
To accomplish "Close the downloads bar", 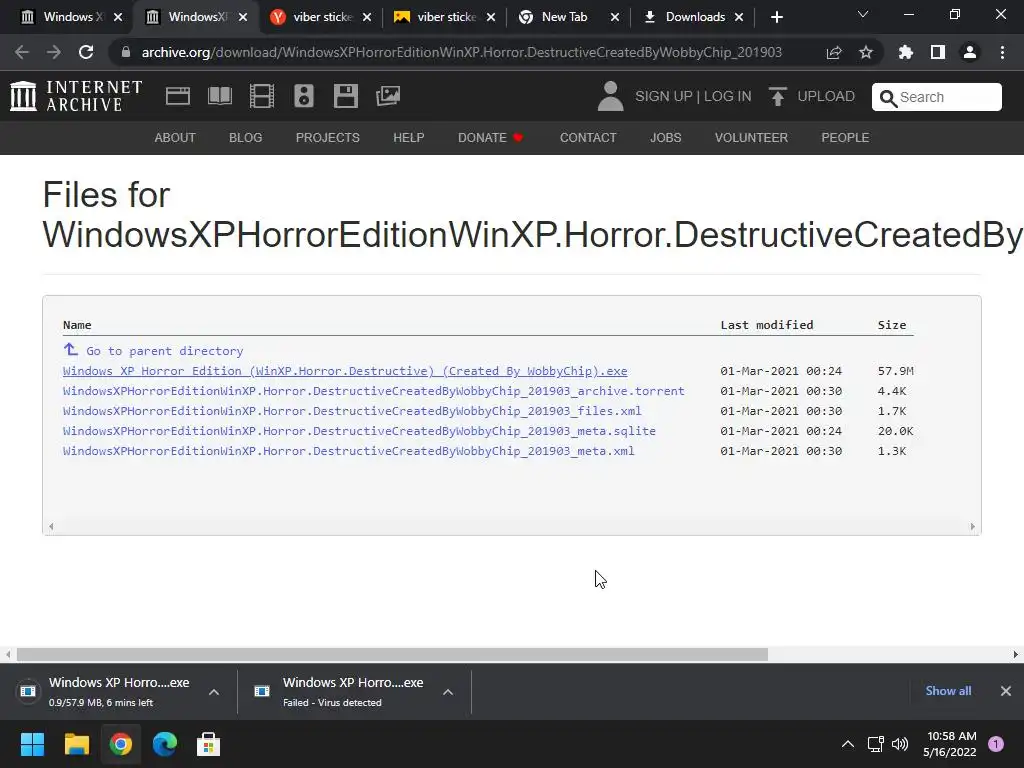I will point(1006,691).
